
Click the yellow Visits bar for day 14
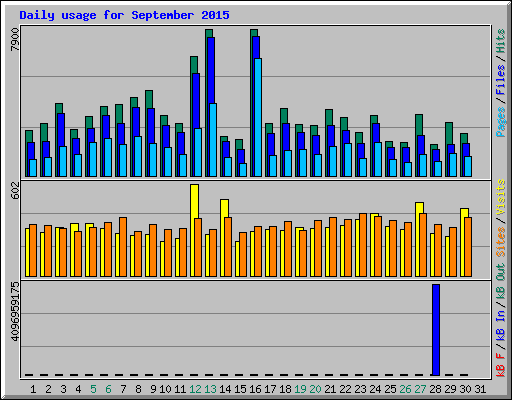pyautogui.click(x=224, y=208)
